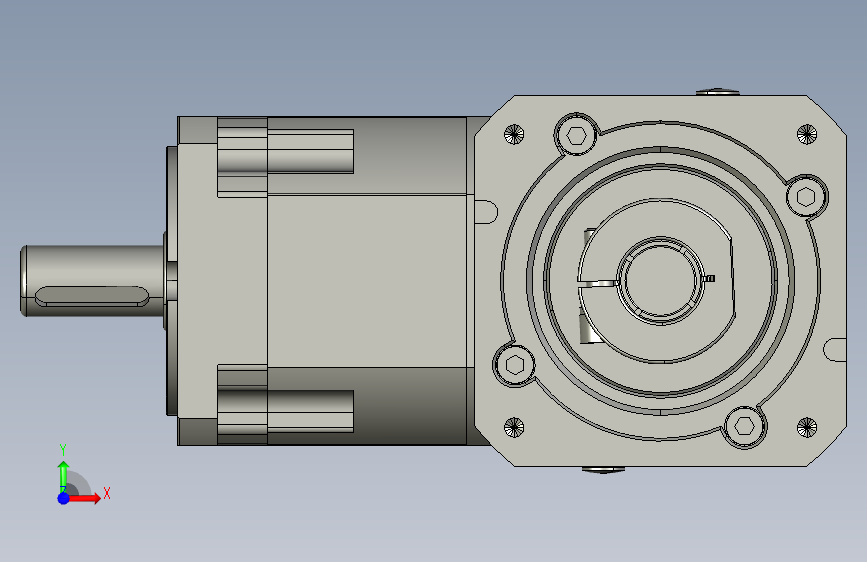Pick the countersunk screw in lower-right flange corner
This screenshot has width=867, height=562.
[x=807, y=427]
